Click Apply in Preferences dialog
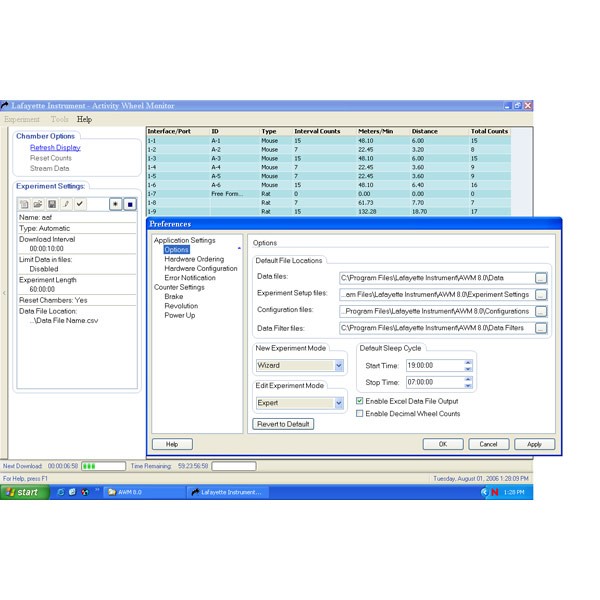 pos(534,444)
